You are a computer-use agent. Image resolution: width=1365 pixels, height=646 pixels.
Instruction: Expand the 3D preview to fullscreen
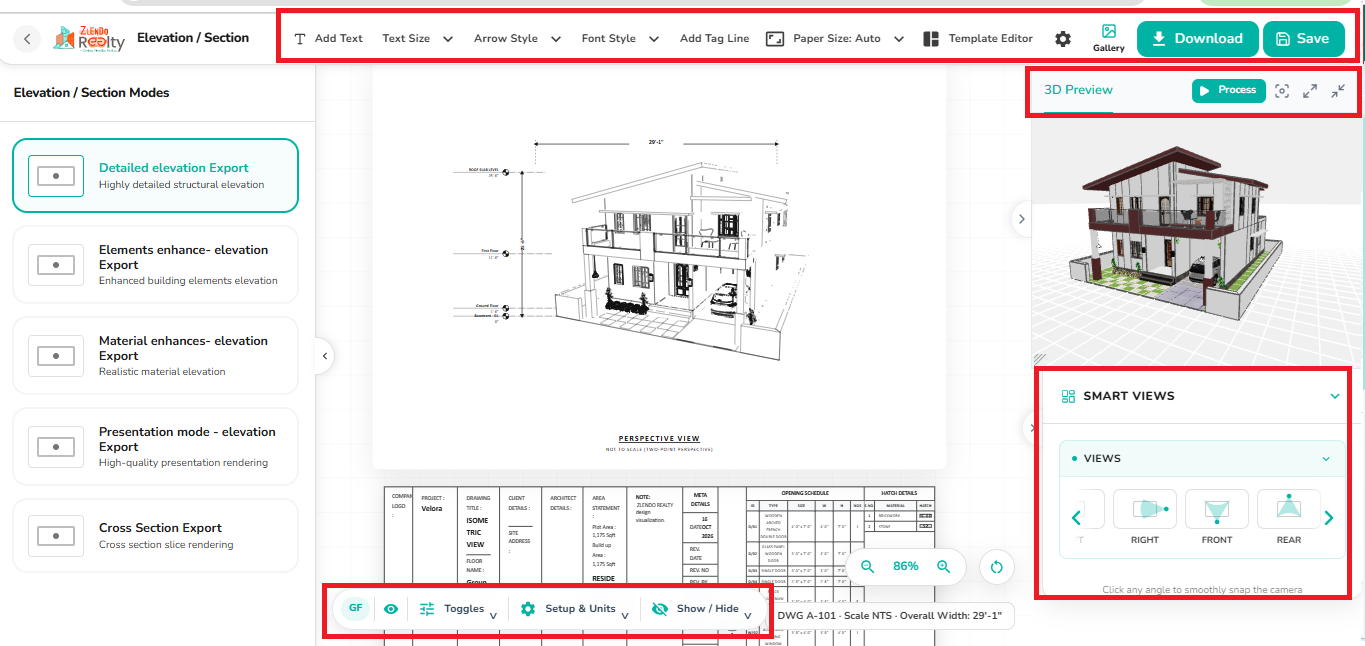(1310, 91)
